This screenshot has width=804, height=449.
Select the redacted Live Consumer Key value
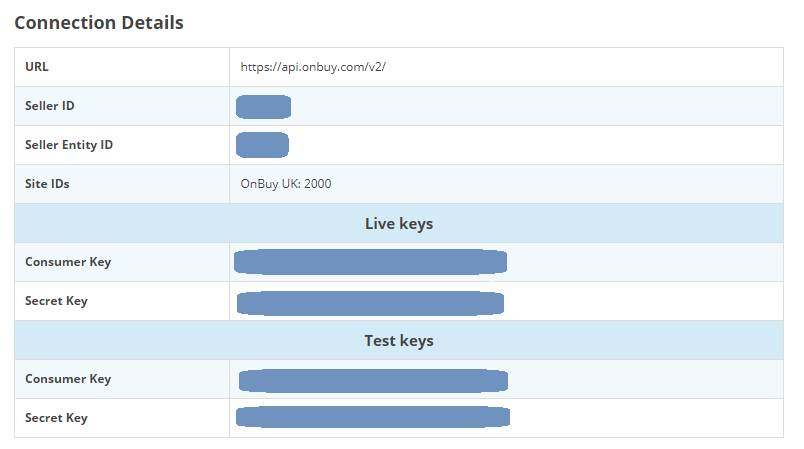coord(370,262)
